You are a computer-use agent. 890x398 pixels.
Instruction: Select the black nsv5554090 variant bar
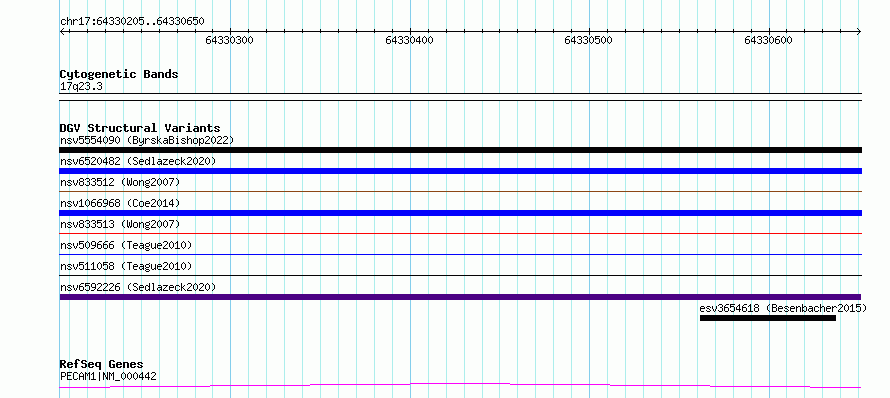click(460, 150)
